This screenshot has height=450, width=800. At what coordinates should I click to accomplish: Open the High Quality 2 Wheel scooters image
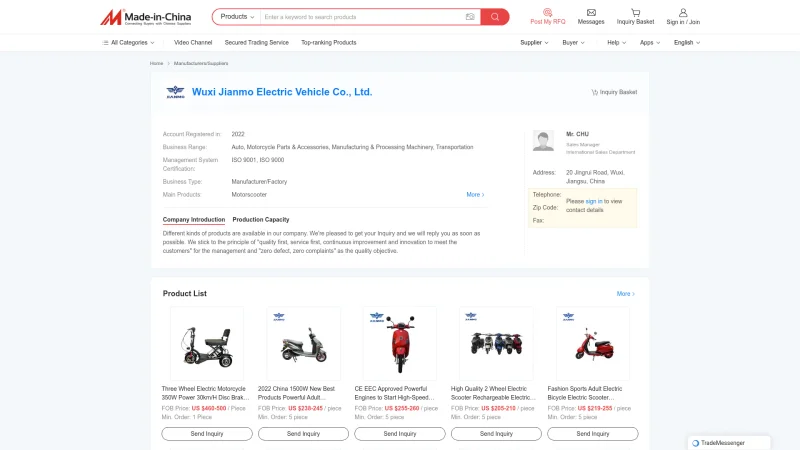[496, 343]
